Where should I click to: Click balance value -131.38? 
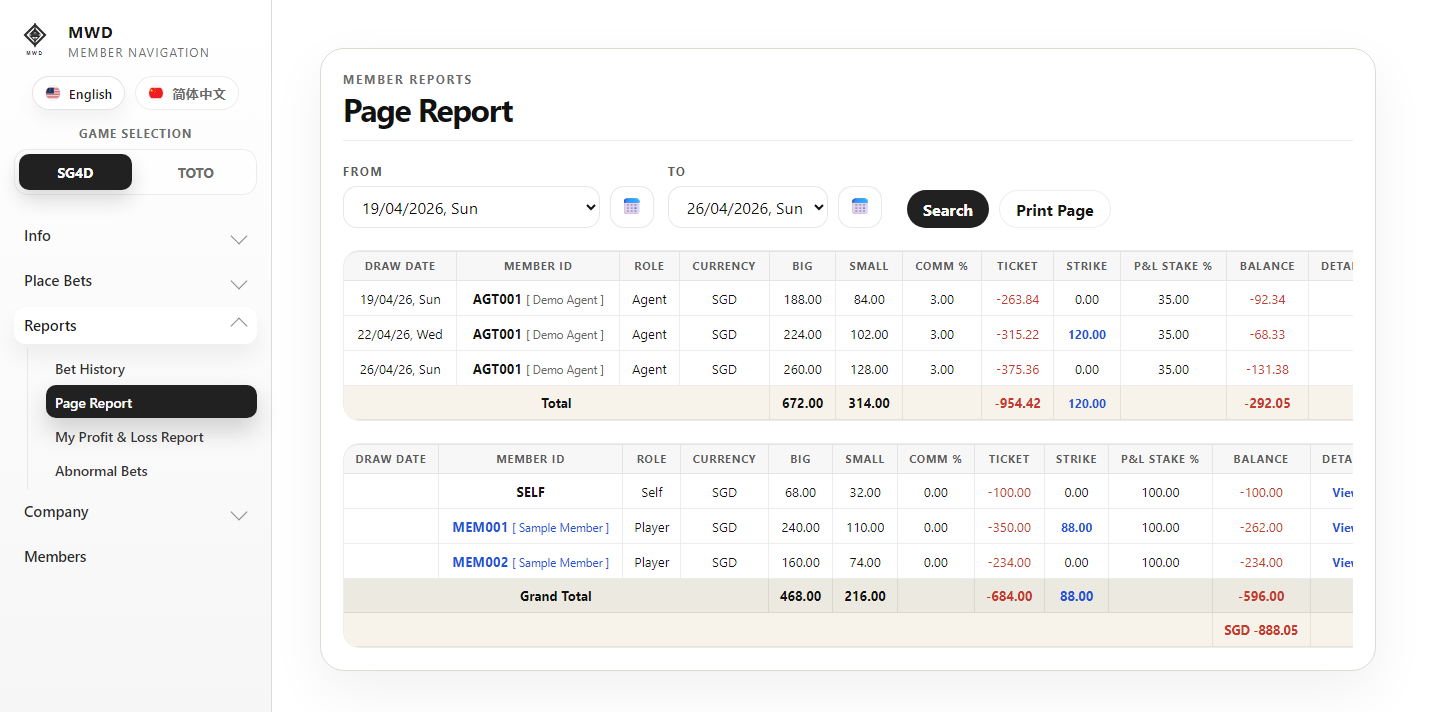1267,369
